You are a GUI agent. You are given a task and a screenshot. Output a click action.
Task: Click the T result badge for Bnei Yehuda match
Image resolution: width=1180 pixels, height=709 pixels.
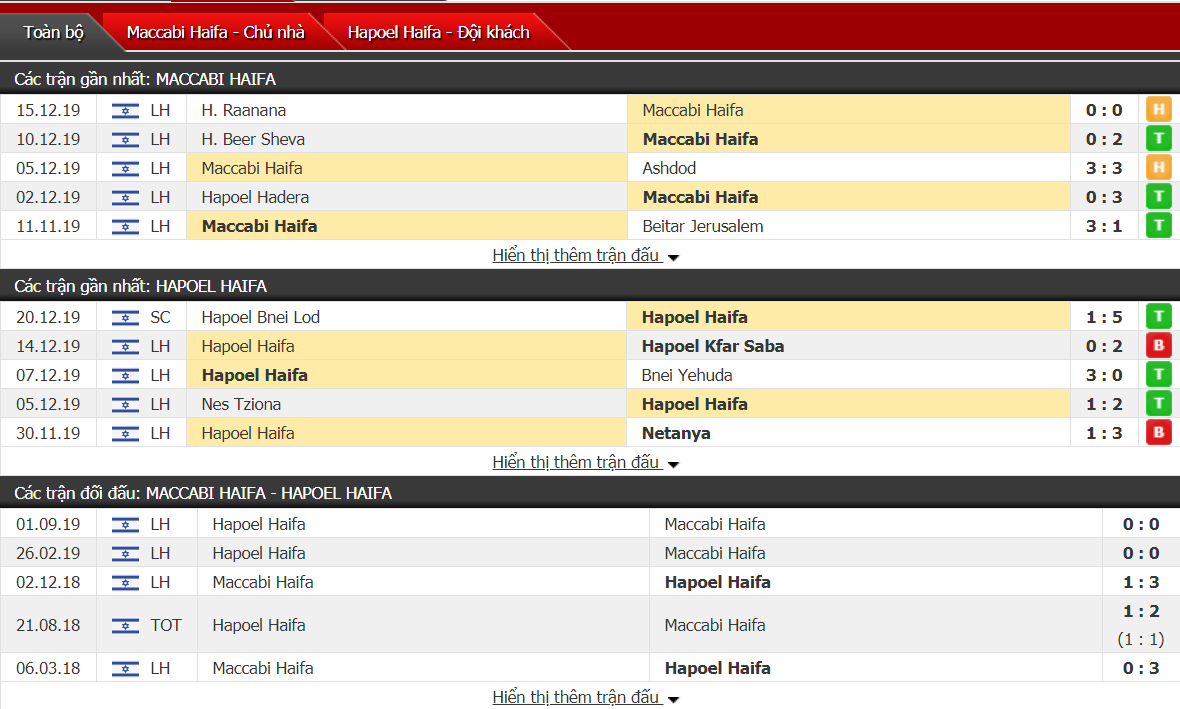pyautogui.click(x=1159, y=375)
